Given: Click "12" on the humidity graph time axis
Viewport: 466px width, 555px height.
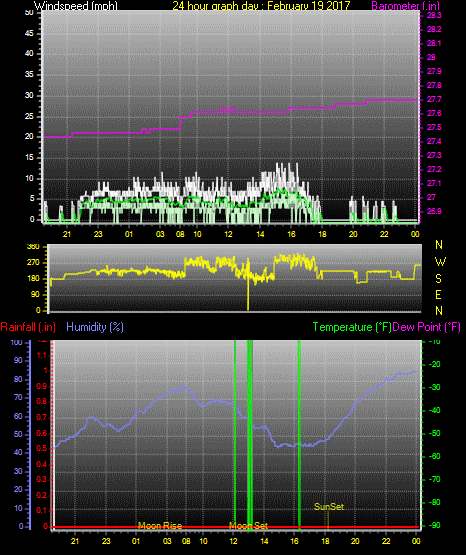Looking at the screenshot, I should [x=234, y=541].
